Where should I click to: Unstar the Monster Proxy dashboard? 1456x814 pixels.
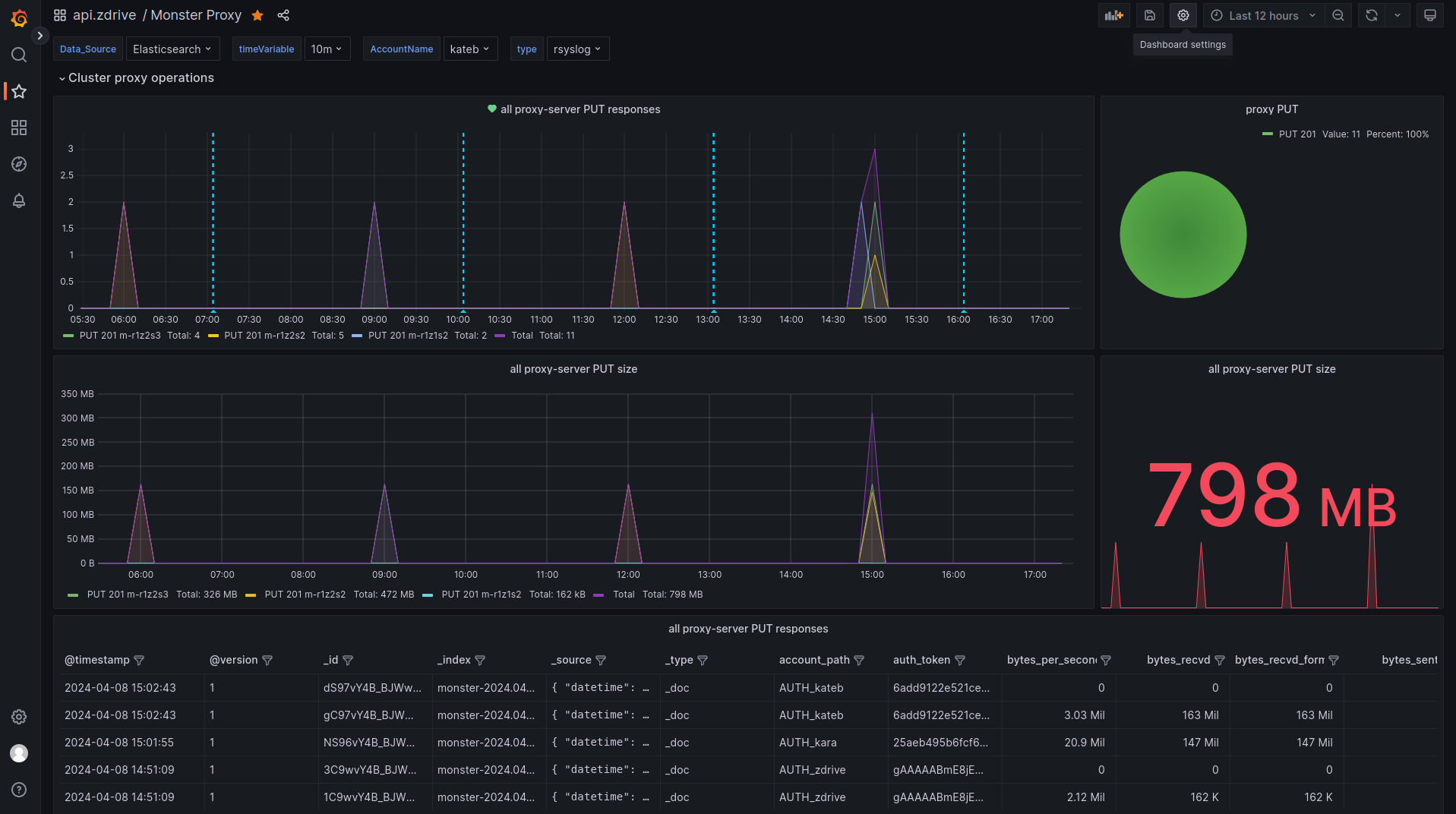click(x=257, y=15)
